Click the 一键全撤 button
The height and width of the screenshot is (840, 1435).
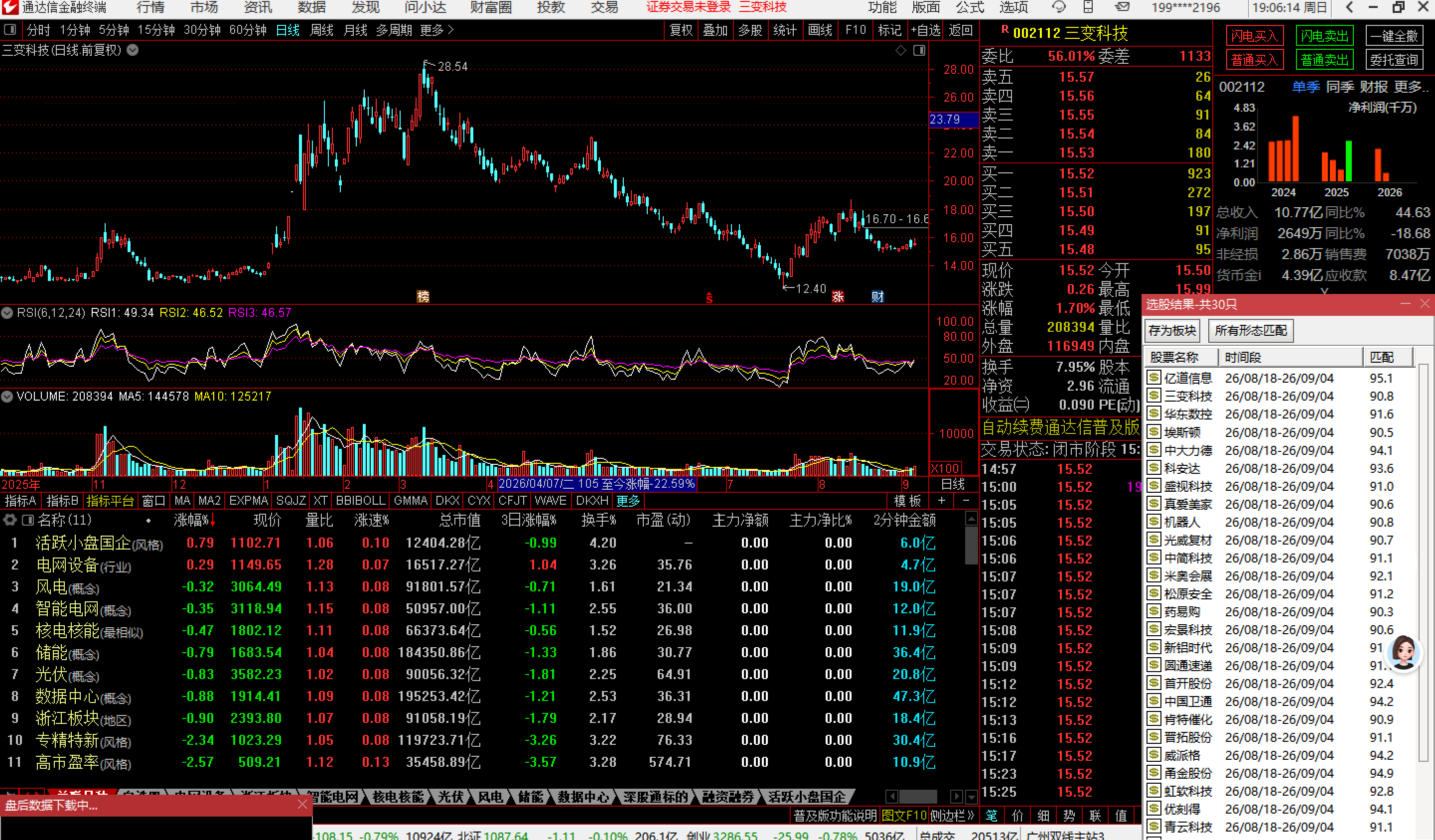click(x=1394, y=36)
